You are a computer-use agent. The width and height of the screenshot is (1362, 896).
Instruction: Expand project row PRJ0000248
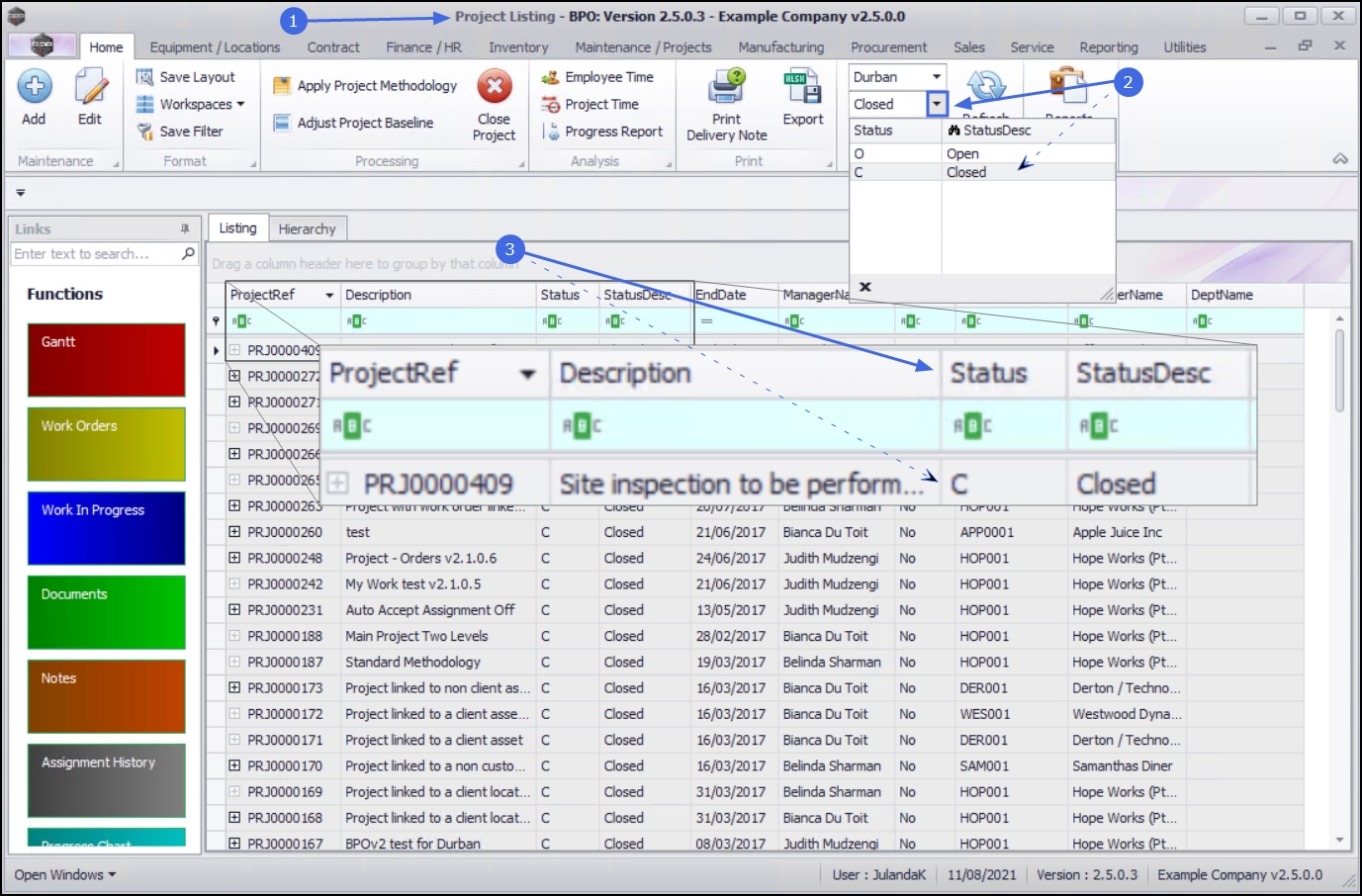234,558
